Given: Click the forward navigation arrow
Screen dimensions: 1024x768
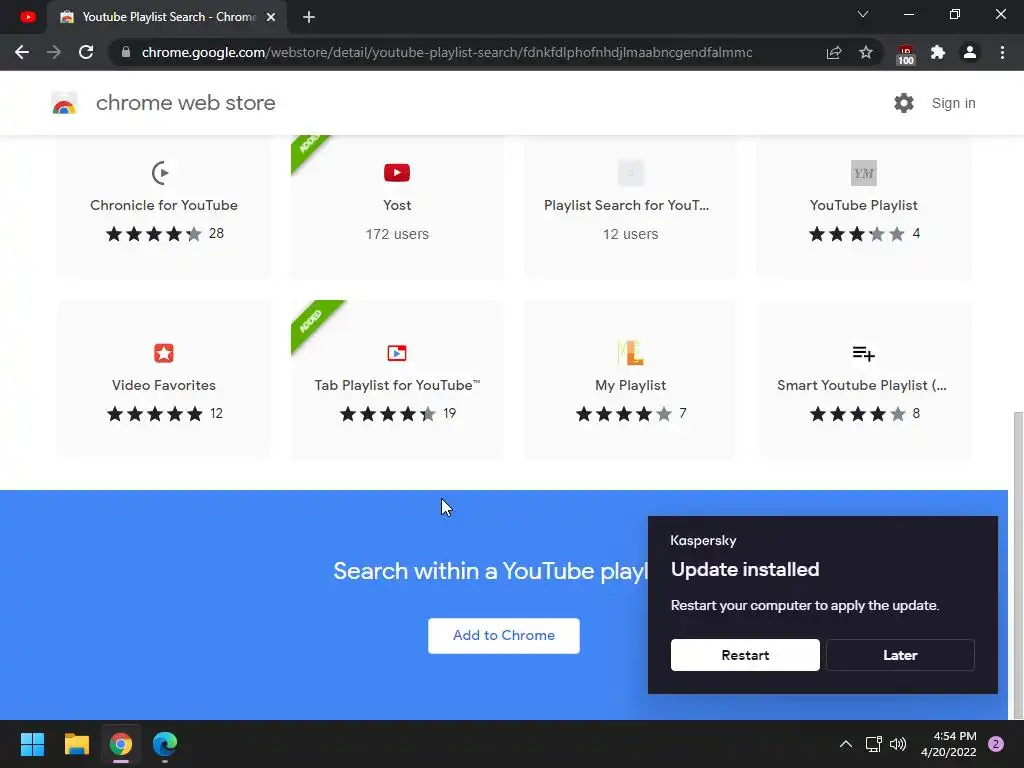Looking at the screenshot, I should 54,52.
